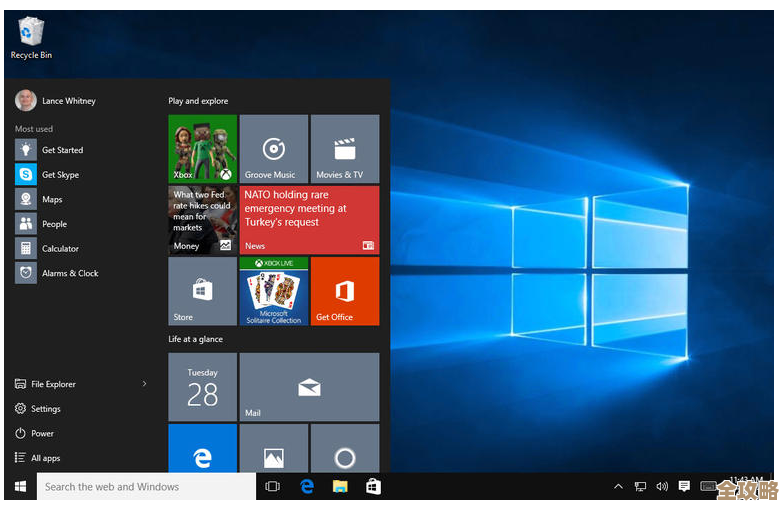
Task: Open the Xbox tile
Action: [202, 149]
